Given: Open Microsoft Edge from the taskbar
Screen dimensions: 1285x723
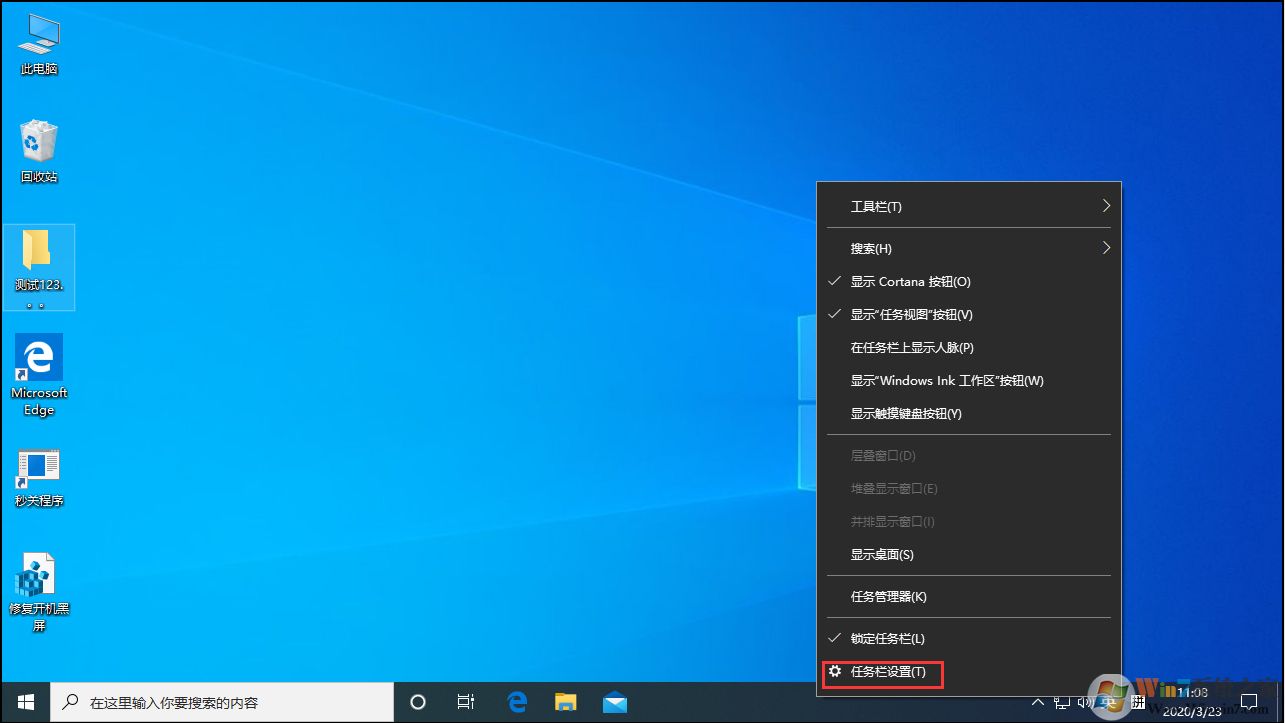Looking at the screenshot, I should point(516,702).
